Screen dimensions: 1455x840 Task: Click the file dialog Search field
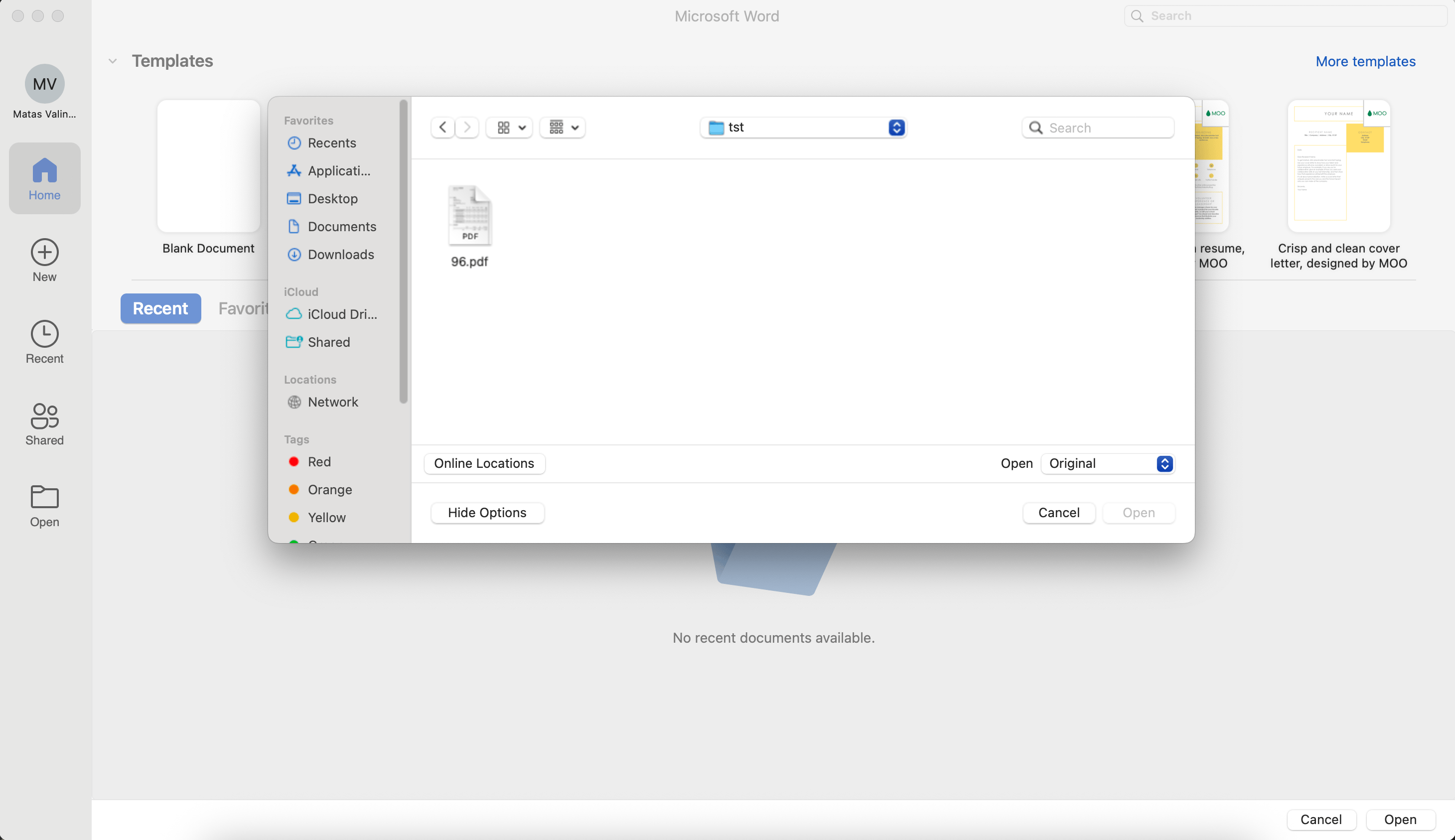(x=1098, y=128)
